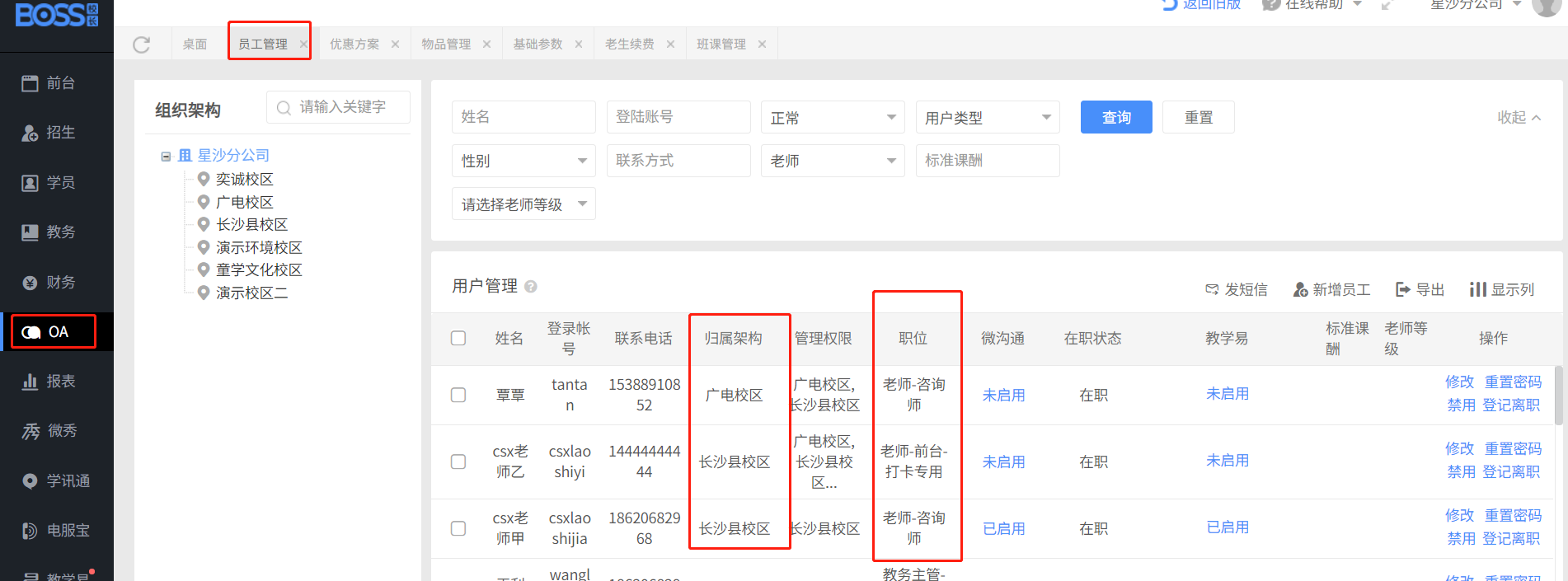The width and height of the screenshot is (1568, 581).
Task: Select 长沙县校区 in the organization tree
Action: point(251,224)
